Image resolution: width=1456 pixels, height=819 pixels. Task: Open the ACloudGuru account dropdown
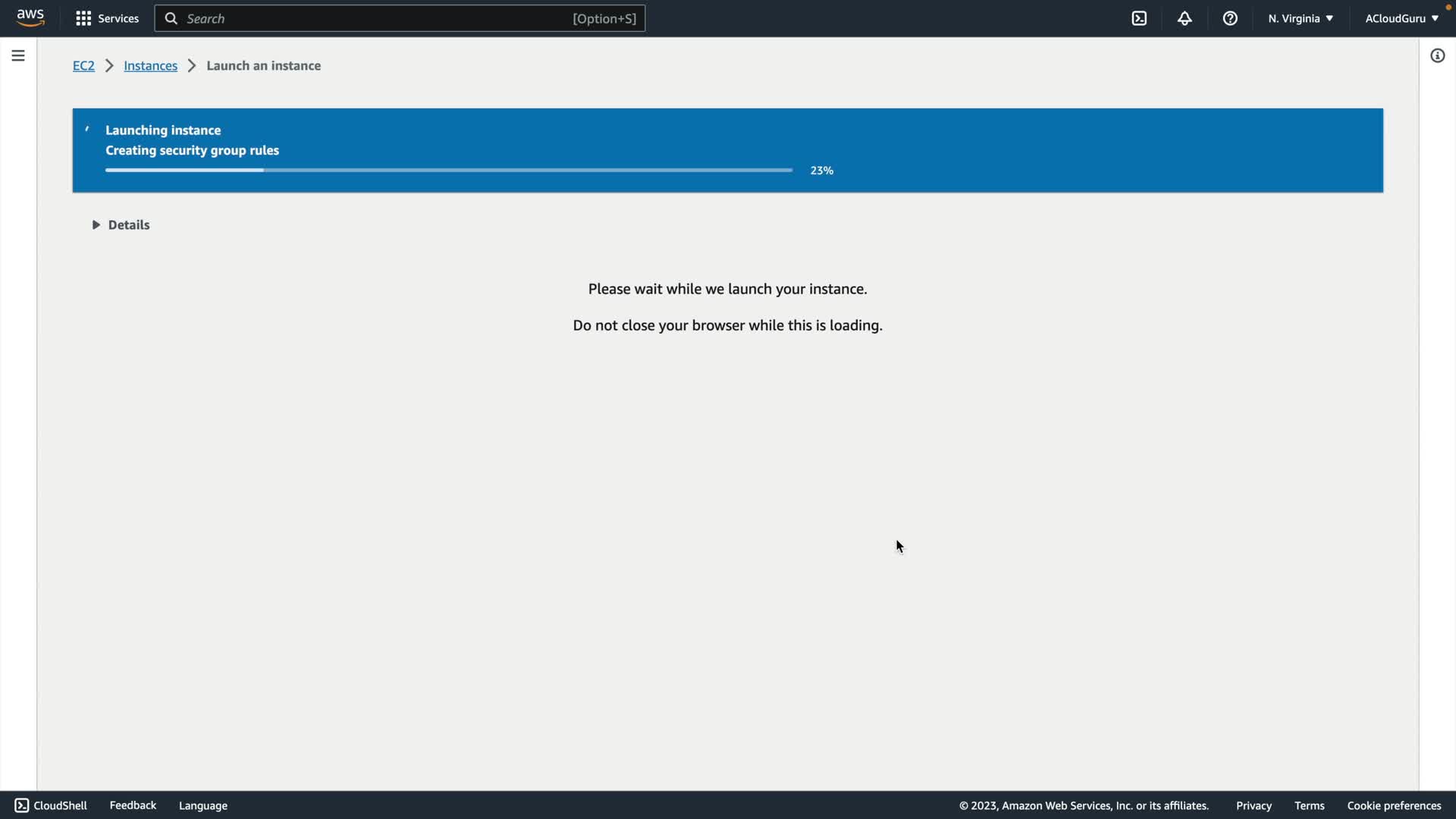[1401, 18]
